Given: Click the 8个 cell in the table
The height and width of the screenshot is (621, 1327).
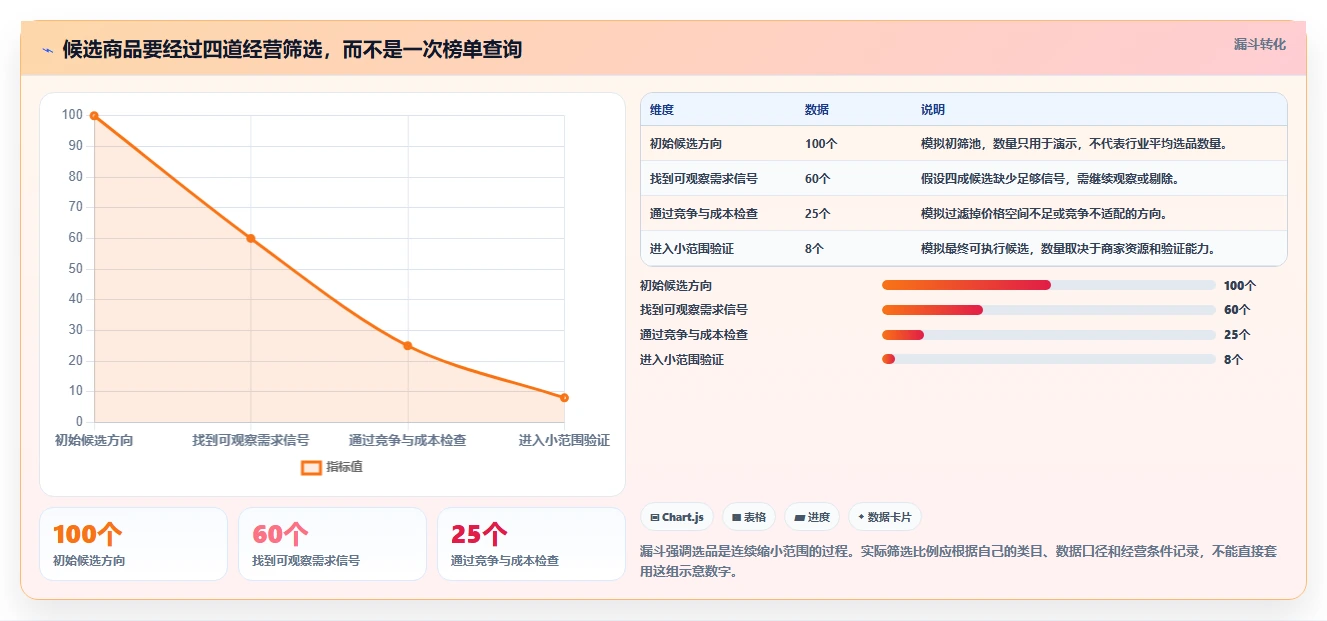Looking at the screenshot, I should tap(814, 249).
